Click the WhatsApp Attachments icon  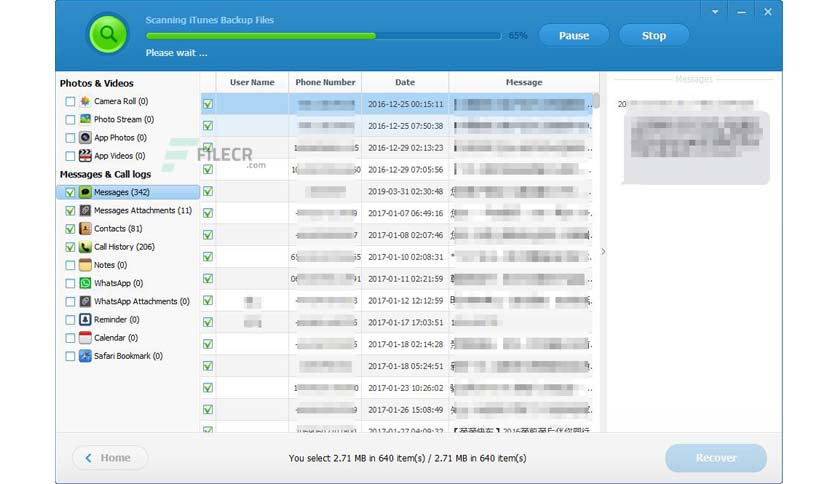point(85,301)
